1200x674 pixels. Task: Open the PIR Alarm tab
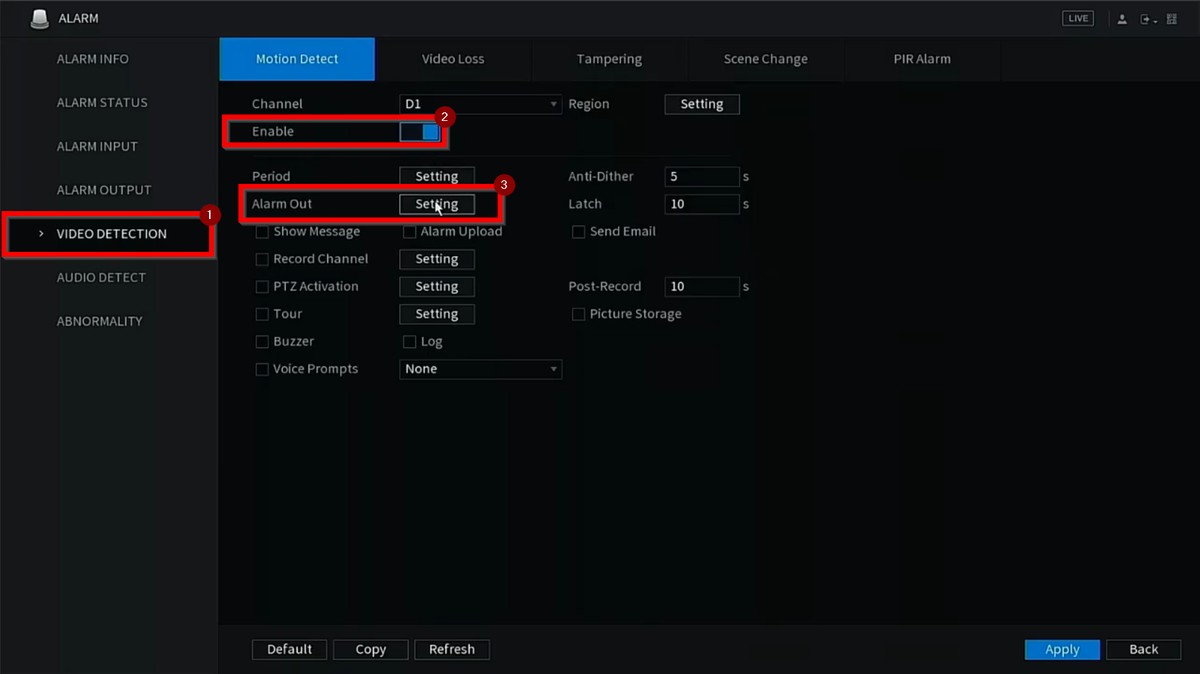pos(922,59)
